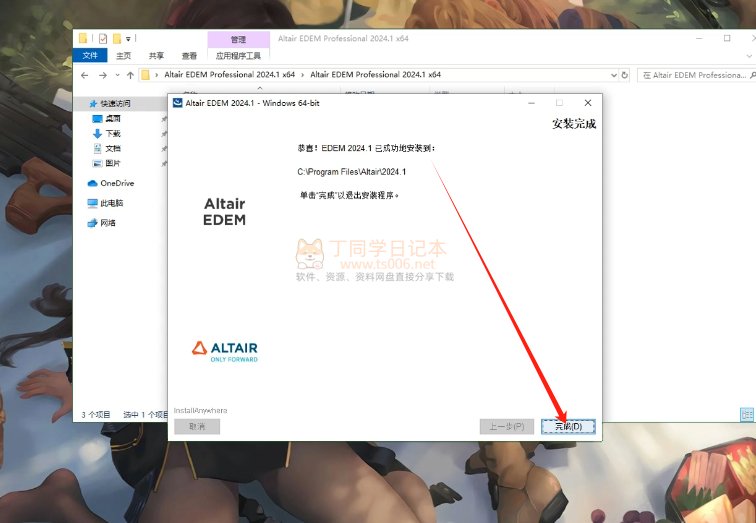Click the Quick Access properties toolbar icon
The height and width of the screenshot is (523, 756).
coord(103,39)
